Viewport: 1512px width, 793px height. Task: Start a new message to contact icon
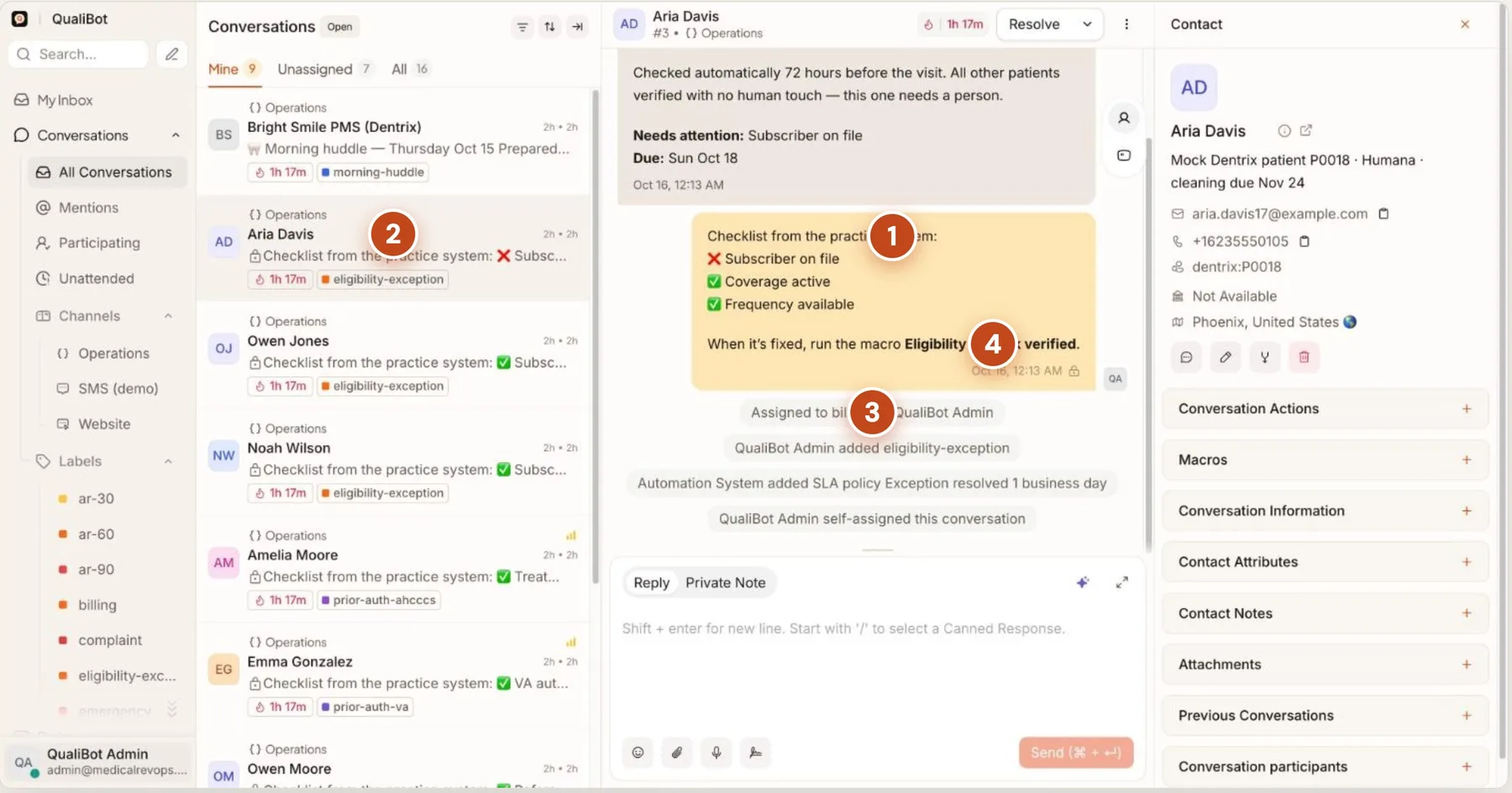point(1186,357)
